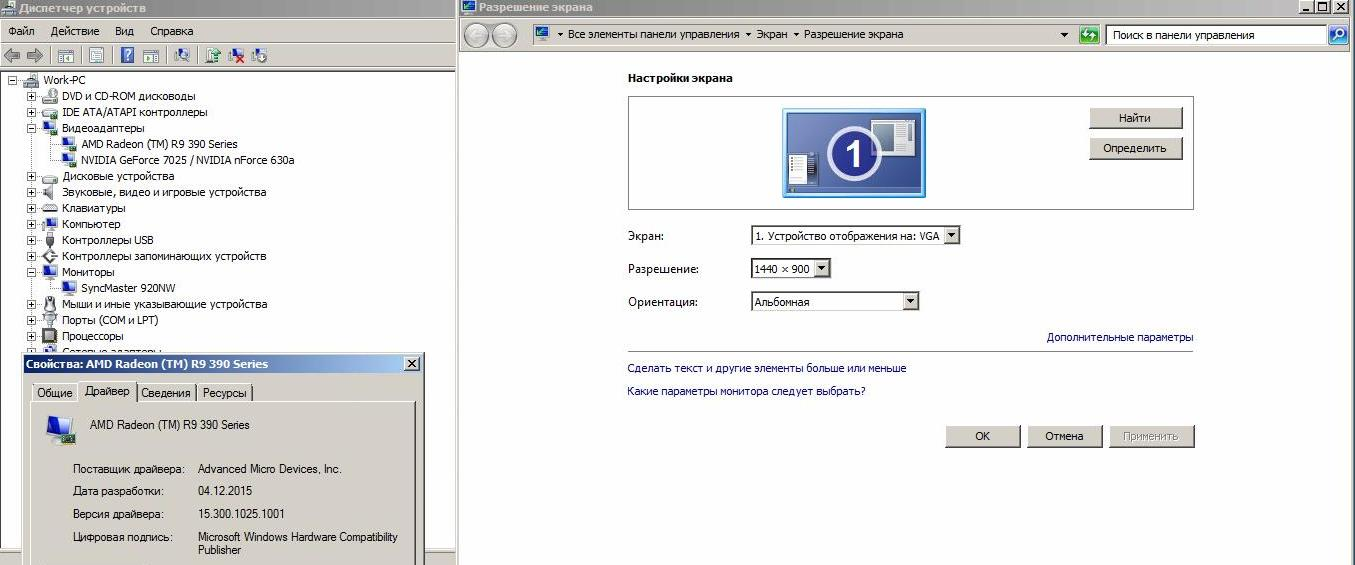This screenshot has width=1355, height=565.
Task: Open the Действие menu
Action: pos(75,31)
